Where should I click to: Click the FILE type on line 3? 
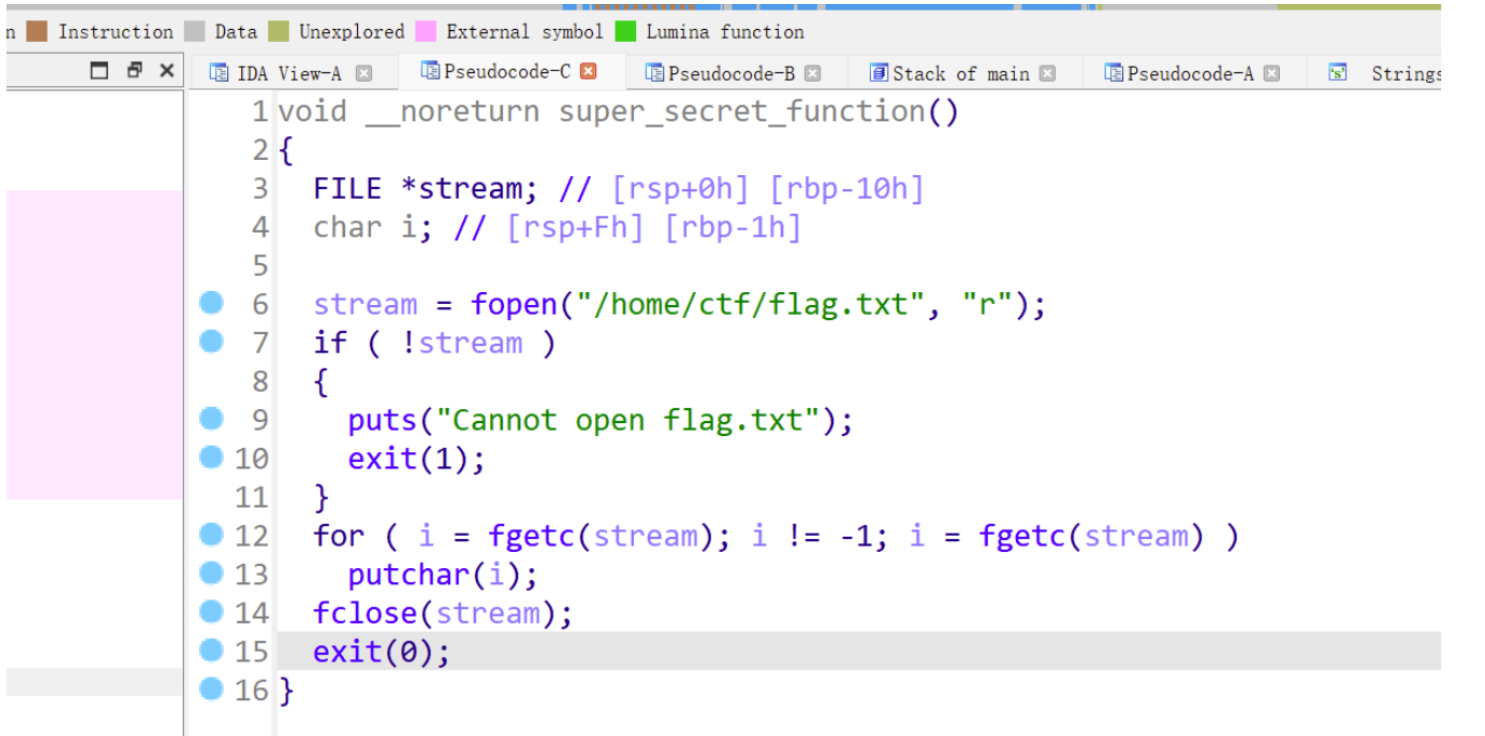347,189
